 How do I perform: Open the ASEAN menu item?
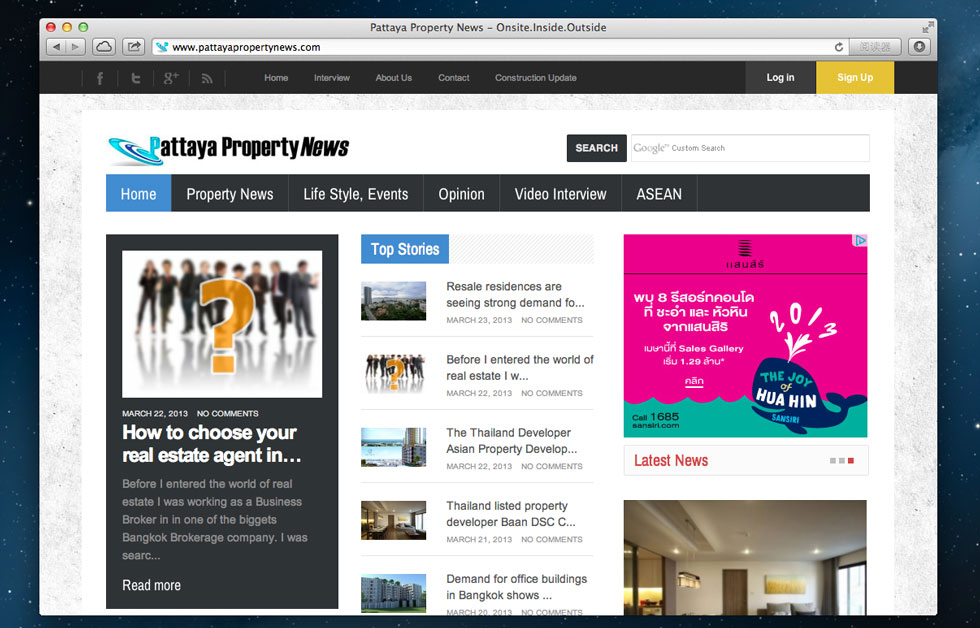[659, 194]
